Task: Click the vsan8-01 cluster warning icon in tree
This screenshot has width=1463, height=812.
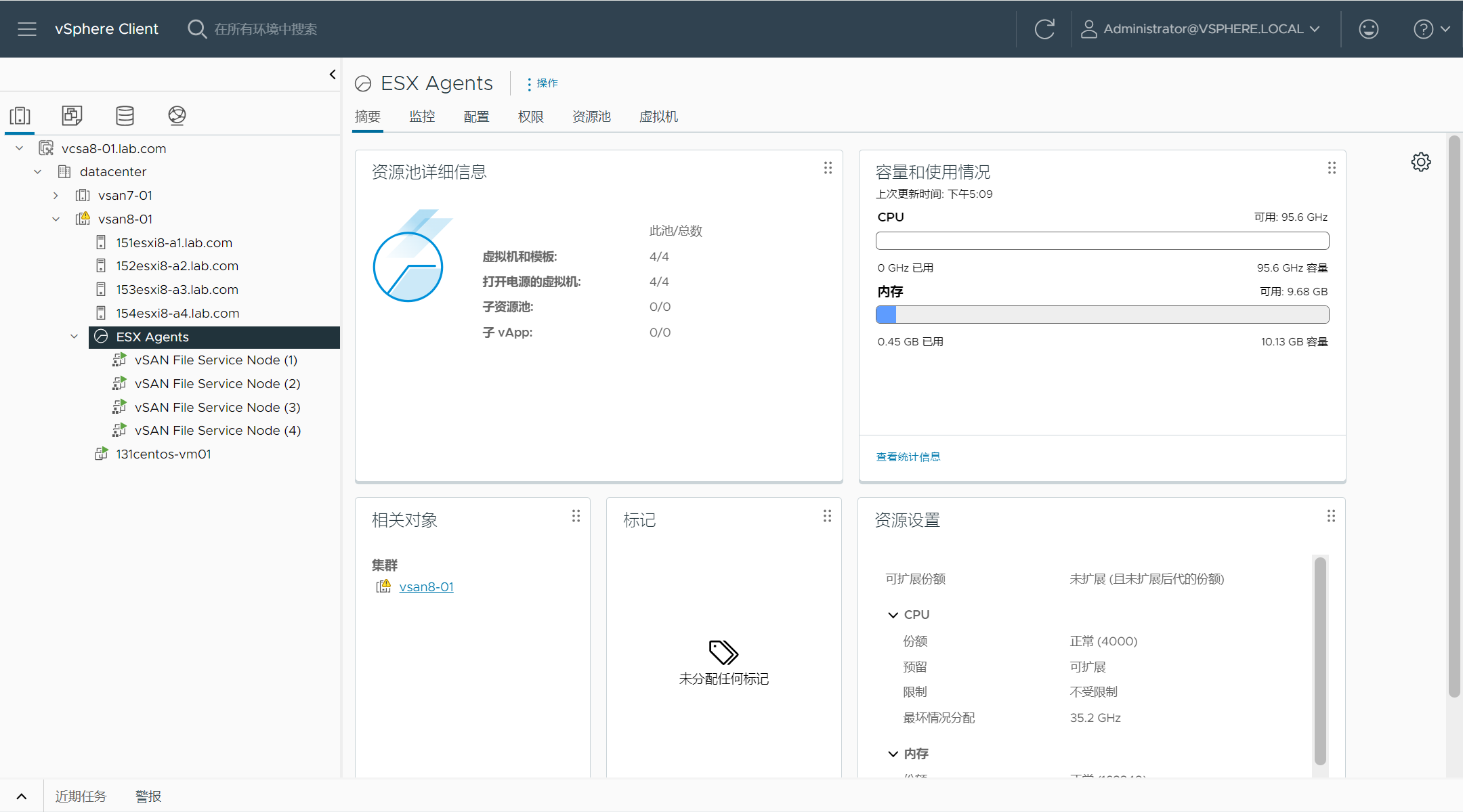Action: tap(83, 218)
